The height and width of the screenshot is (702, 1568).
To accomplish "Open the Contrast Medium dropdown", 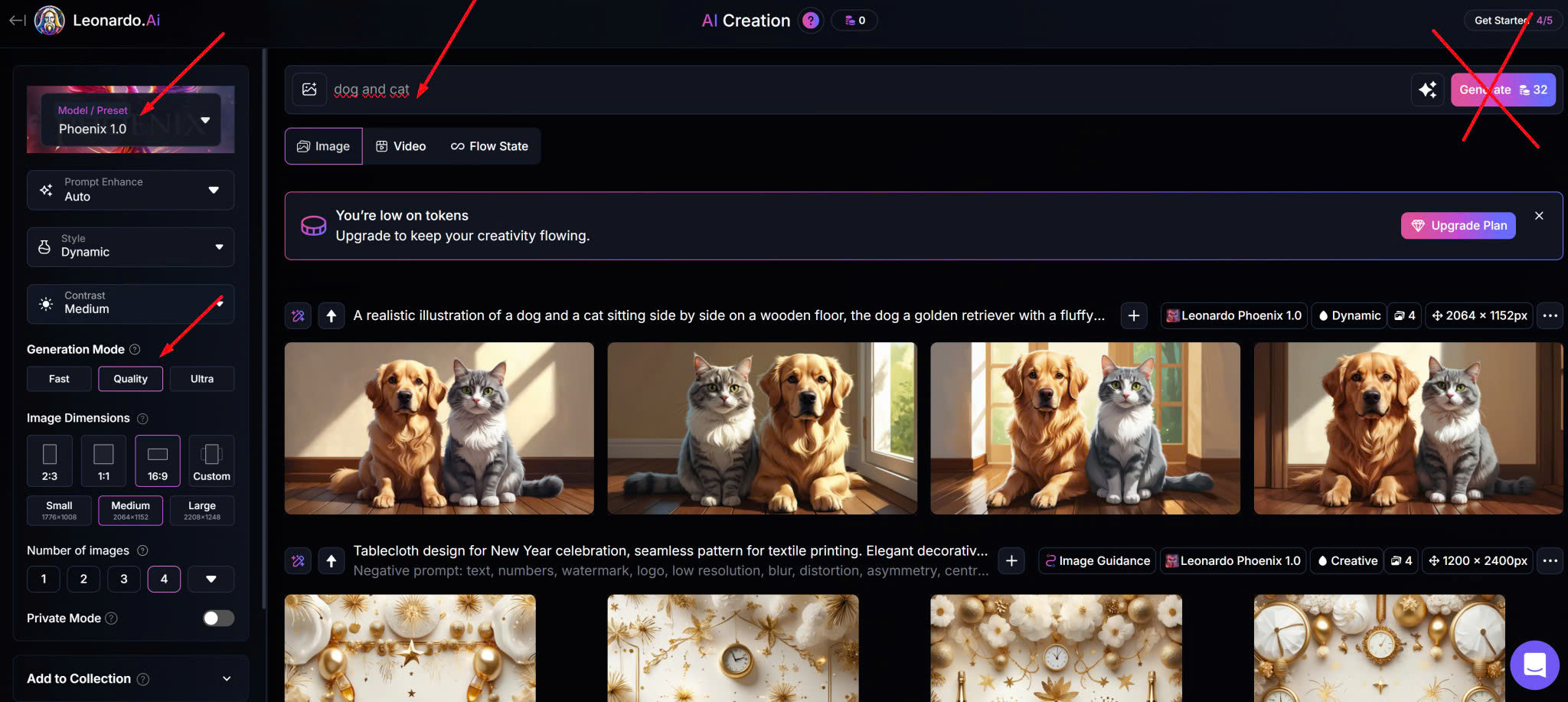I will click(131, 304).
